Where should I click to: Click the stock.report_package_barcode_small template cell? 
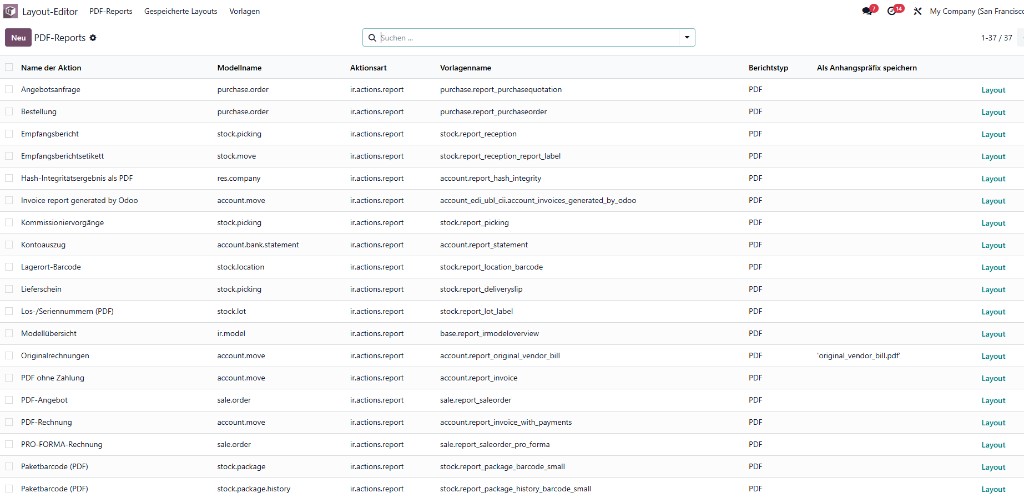pyautogui.click(x=503, y=467)
